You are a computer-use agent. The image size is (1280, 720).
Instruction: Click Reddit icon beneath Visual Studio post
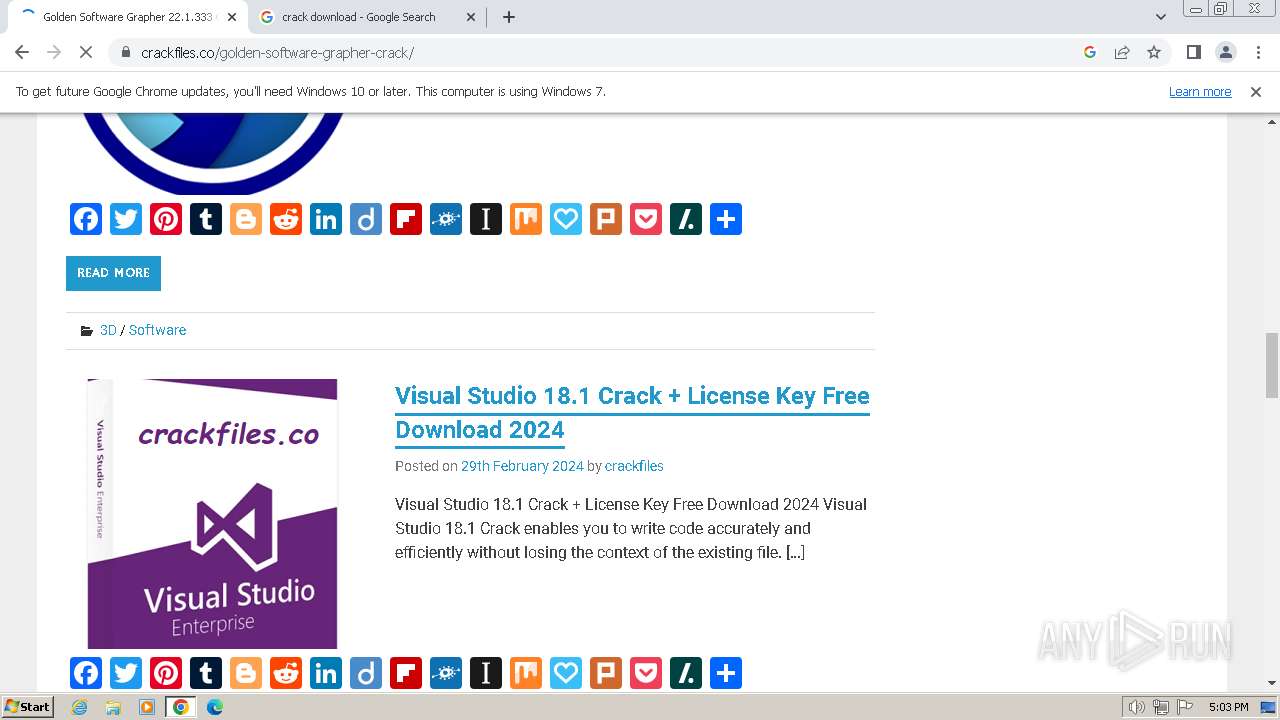click(x=286, y=673)
